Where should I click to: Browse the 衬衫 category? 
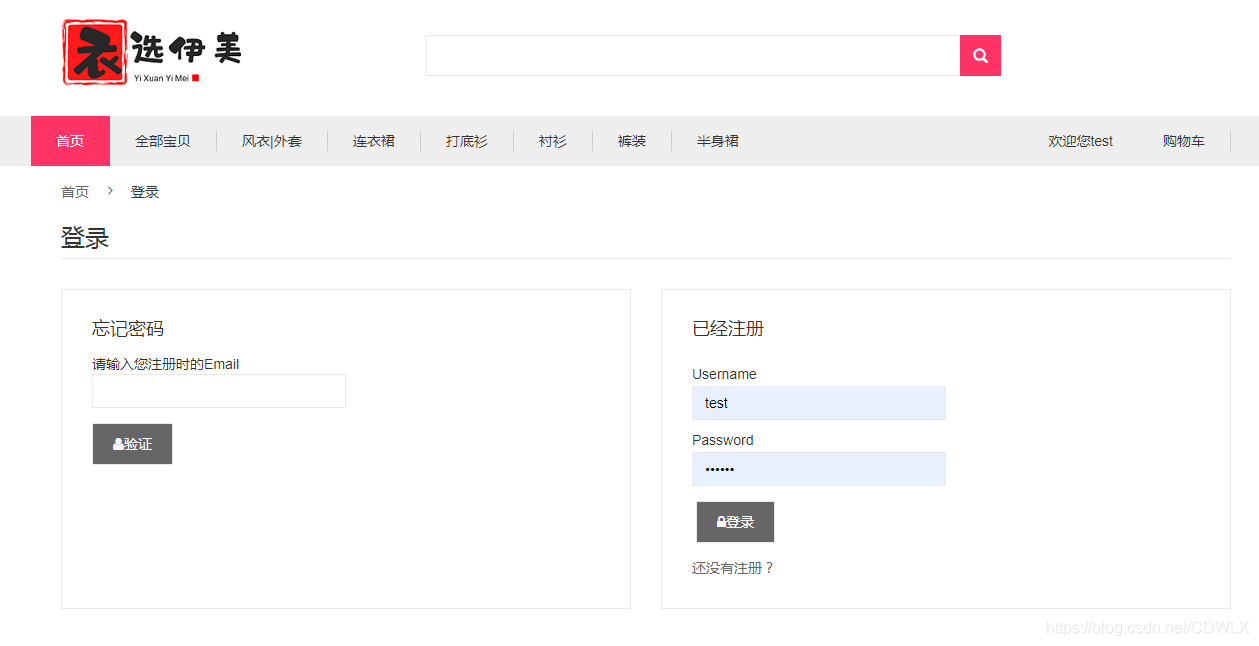point(553,141)
